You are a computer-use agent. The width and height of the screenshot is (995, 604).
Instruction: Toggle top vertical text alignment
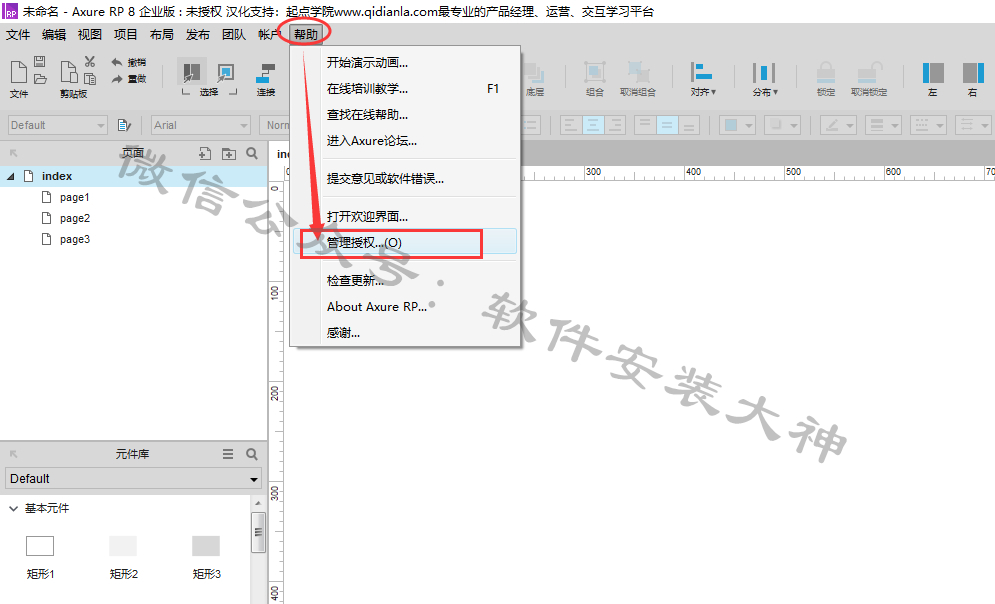click(x=645, y=125)
